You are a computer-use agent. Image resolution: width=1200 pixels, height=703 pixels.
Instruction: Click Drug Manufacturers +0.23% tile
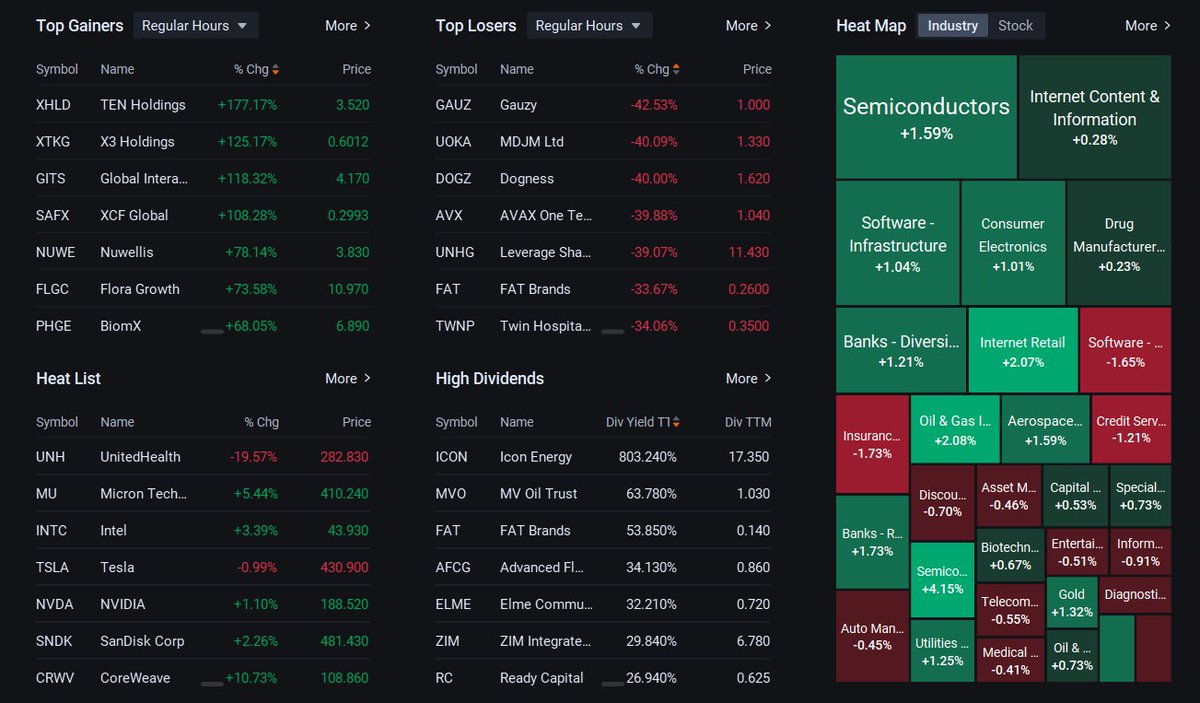pyautogui.click(x=1119, y=243)
